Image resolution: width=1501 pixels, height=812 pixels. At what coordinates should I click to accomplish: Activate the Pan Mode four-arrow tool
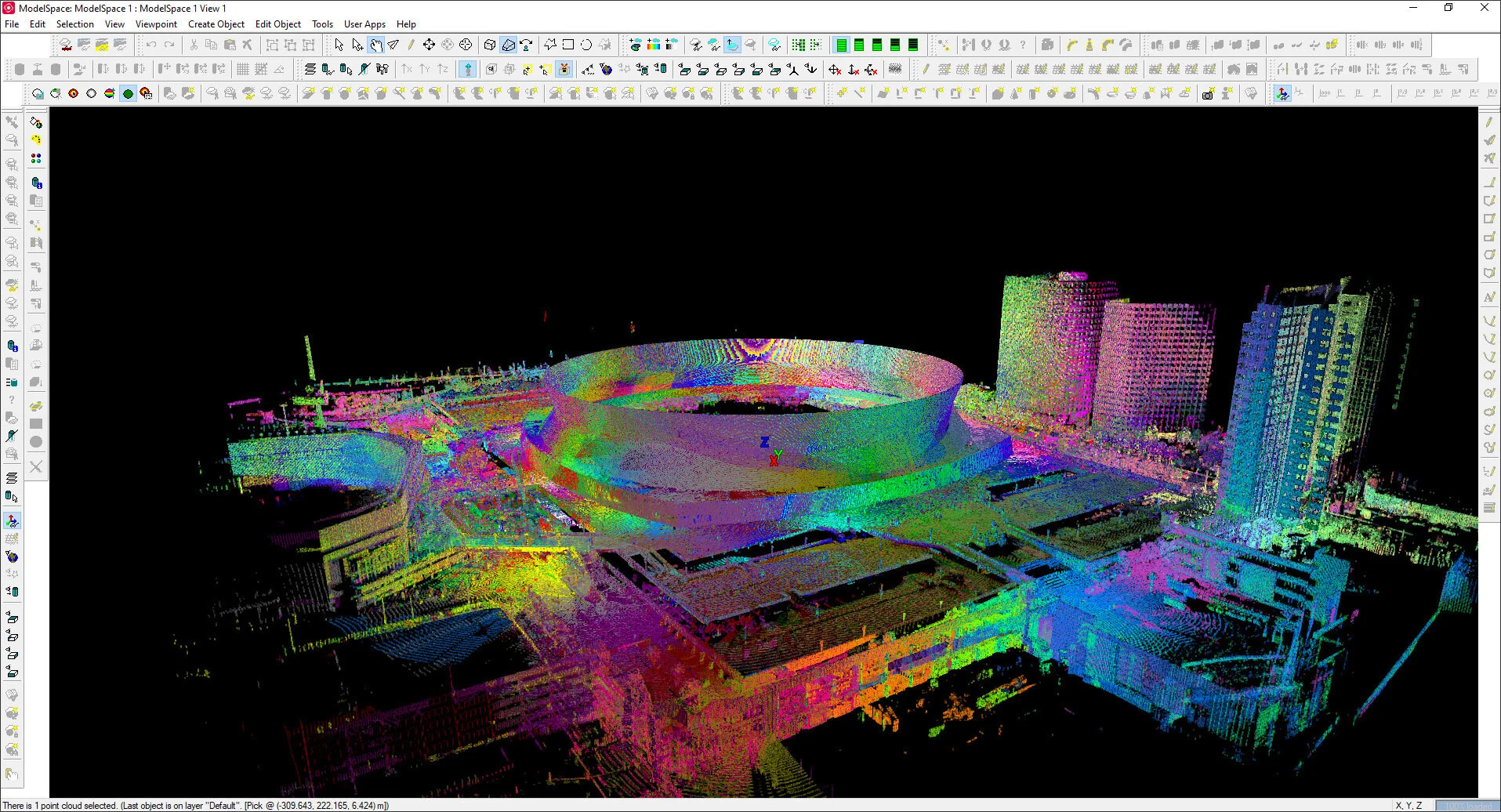429,45
